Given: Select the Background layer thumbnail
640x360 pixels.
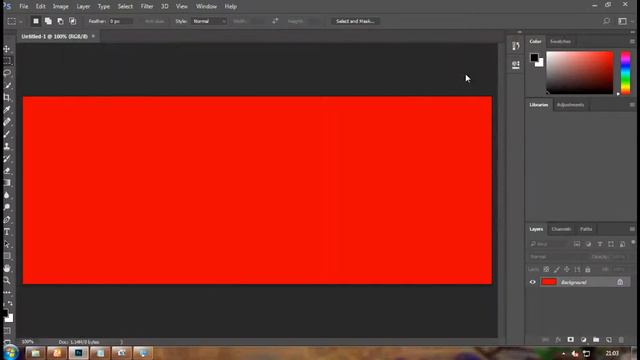Looking at the screenshot, I should pos(549,282).
